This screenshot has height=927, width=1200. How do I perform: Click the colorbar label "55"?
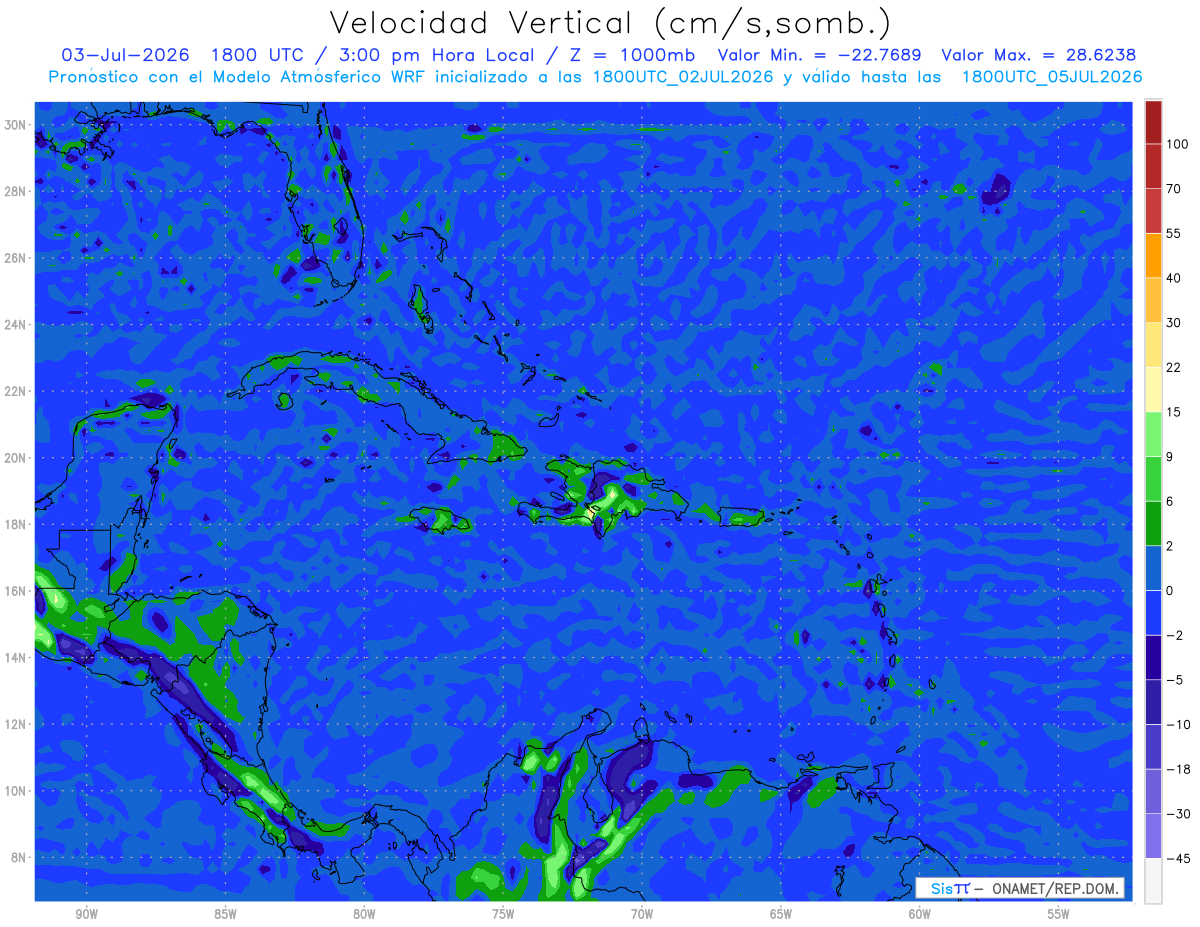tap(1174, 233)
